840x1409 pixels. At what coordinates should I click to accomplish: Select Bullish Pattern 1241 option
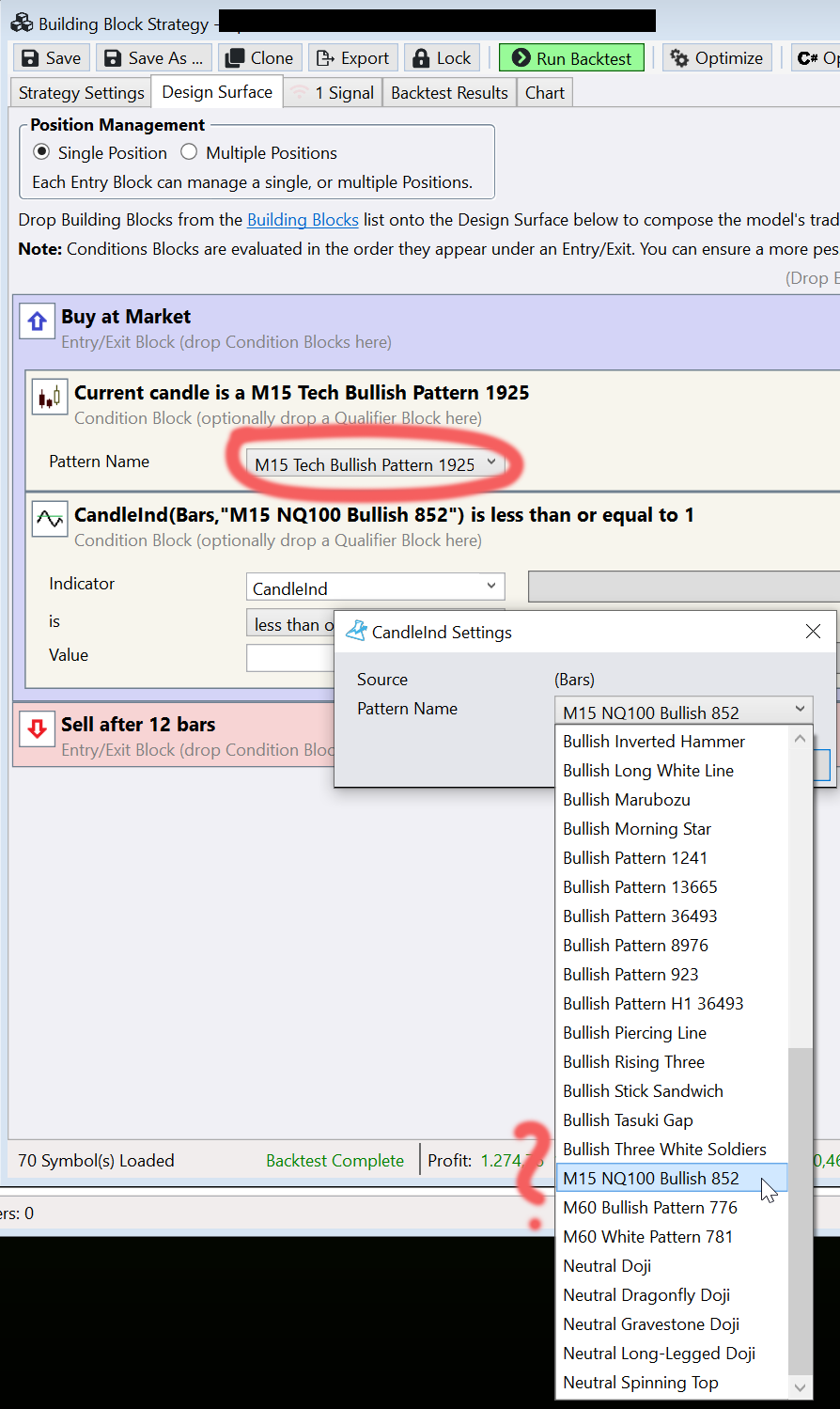pyautogui.click(x=671, y=858)
